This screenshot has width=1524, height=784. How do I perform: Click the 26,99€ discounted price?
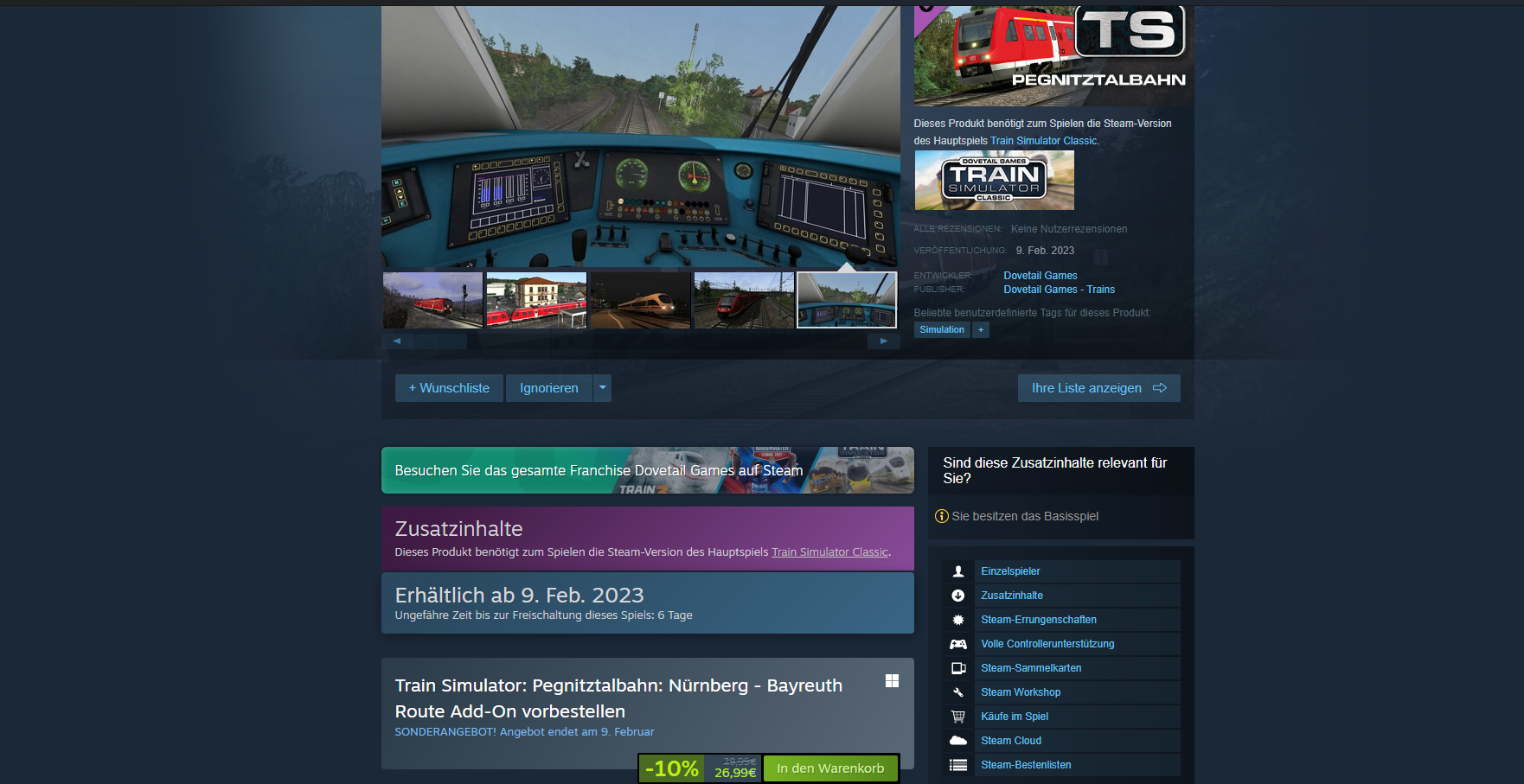tap(735, 773)
